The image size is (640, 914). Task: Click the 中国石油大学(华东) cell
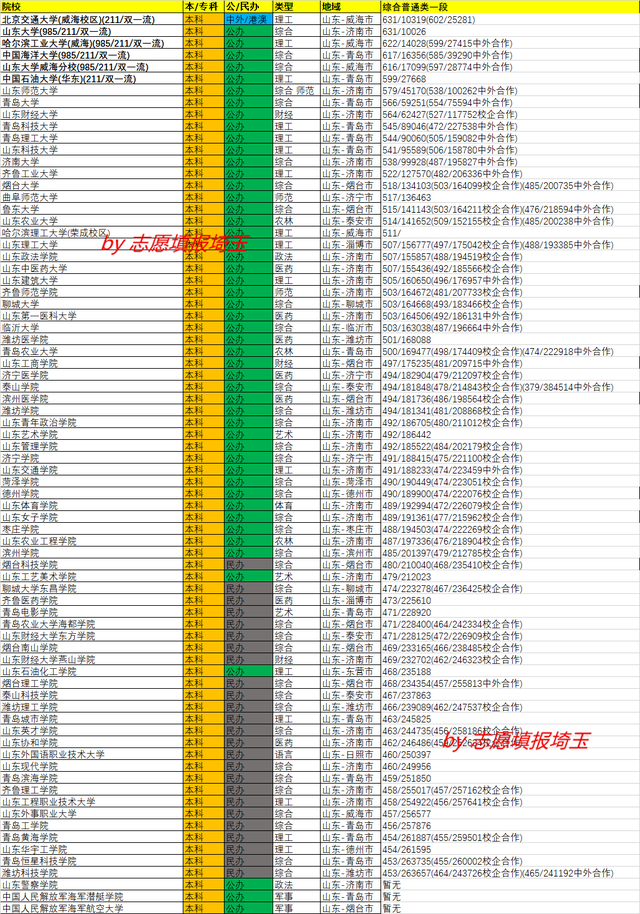pyautogui.click(x=92, y=79)
